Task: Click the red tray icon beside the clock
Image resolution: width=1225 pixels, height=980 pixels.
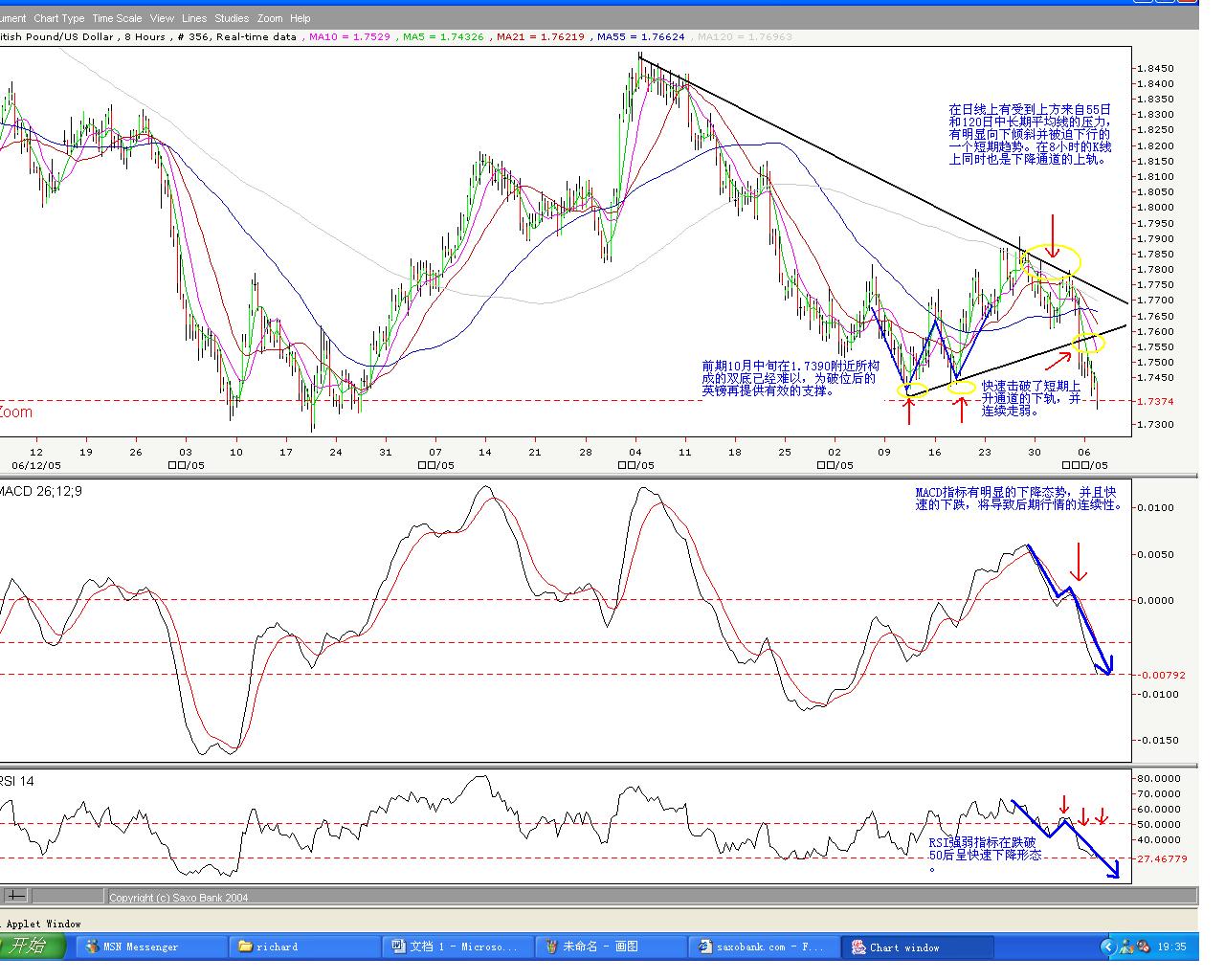Action: tap(1143, 947)
